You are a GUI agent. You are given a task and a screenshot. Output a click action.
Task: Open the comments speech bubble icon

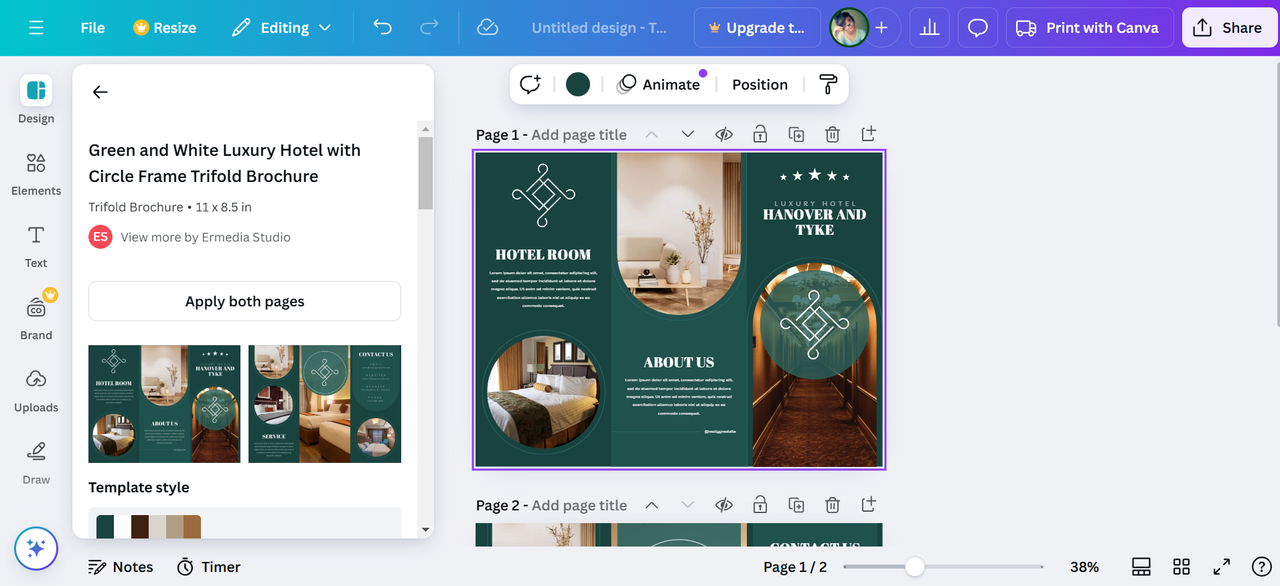tap(978, 28)
